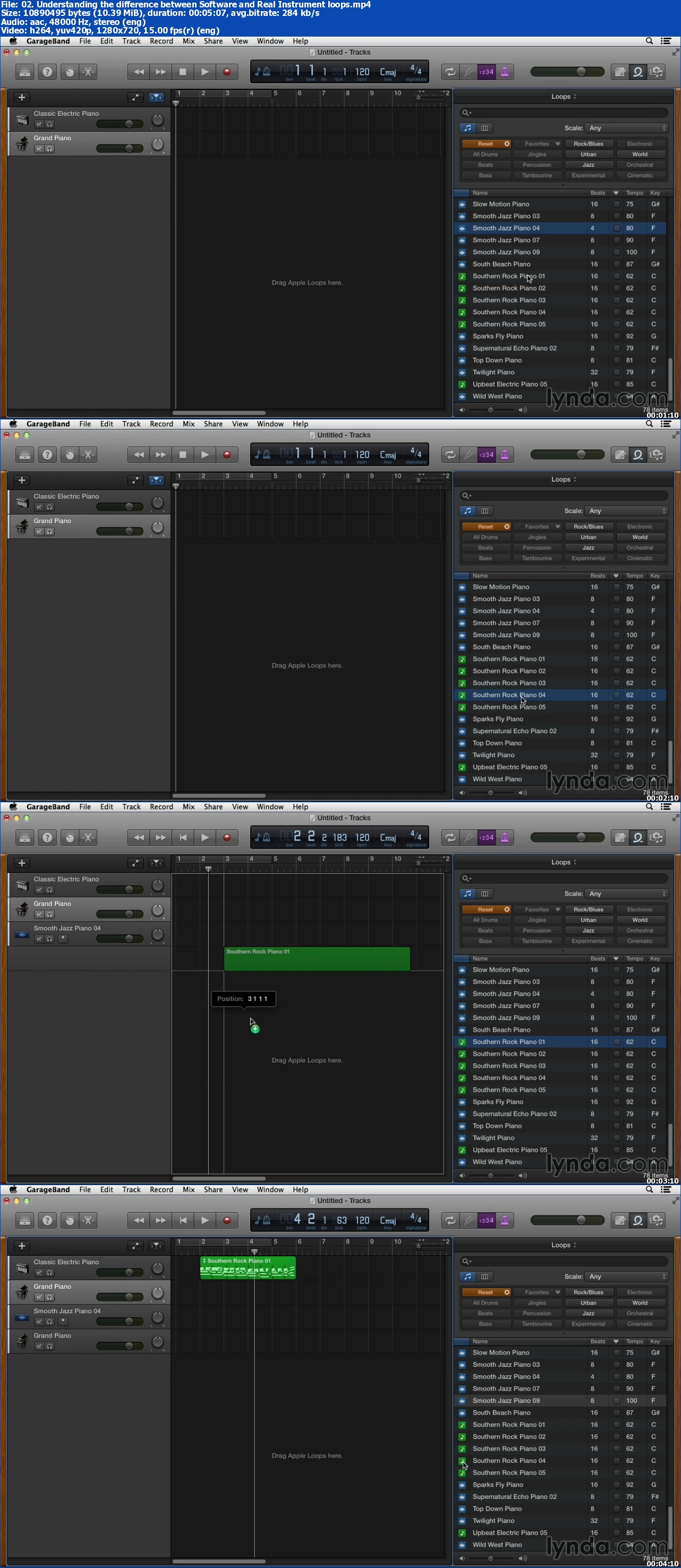Click Go to Beginning in the 00:03:10 frame
Screen dimensions: 681x1568
[183, 837]
